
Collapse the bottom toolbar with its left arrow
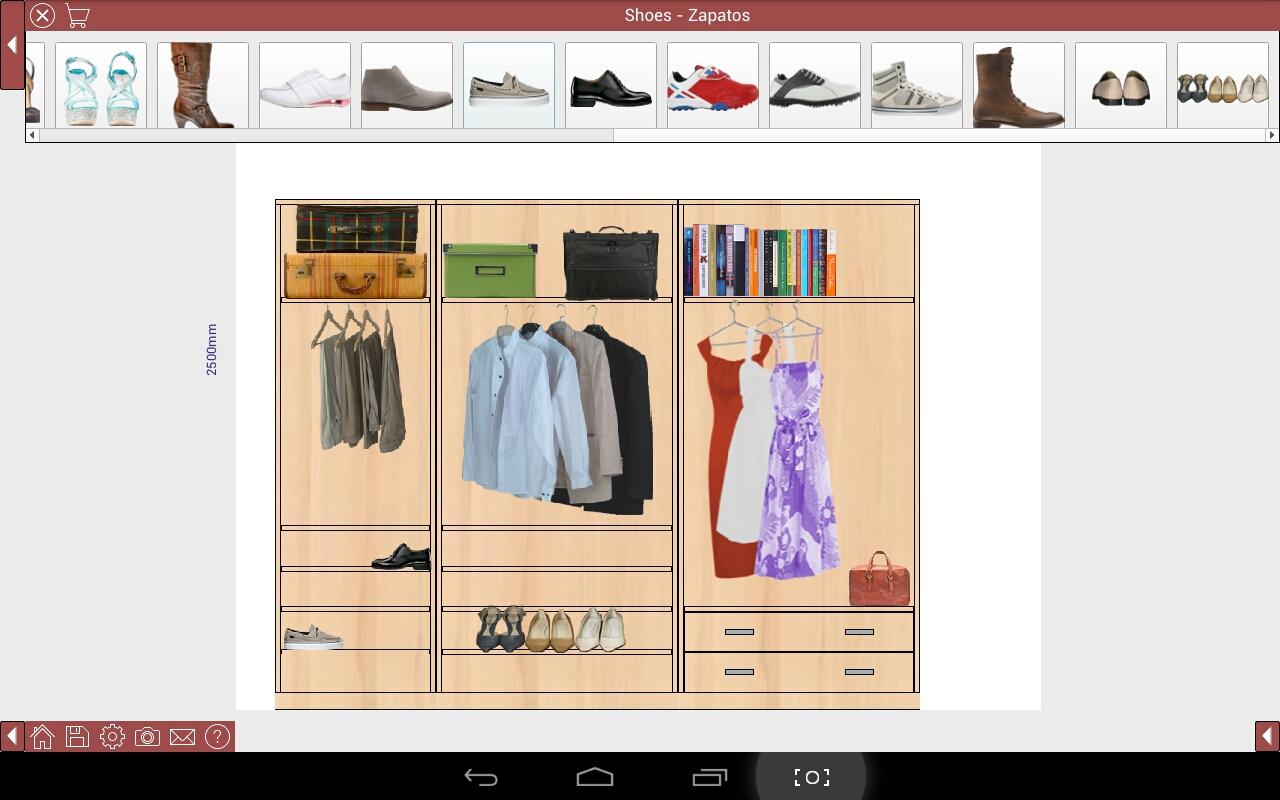coord(12,737)
